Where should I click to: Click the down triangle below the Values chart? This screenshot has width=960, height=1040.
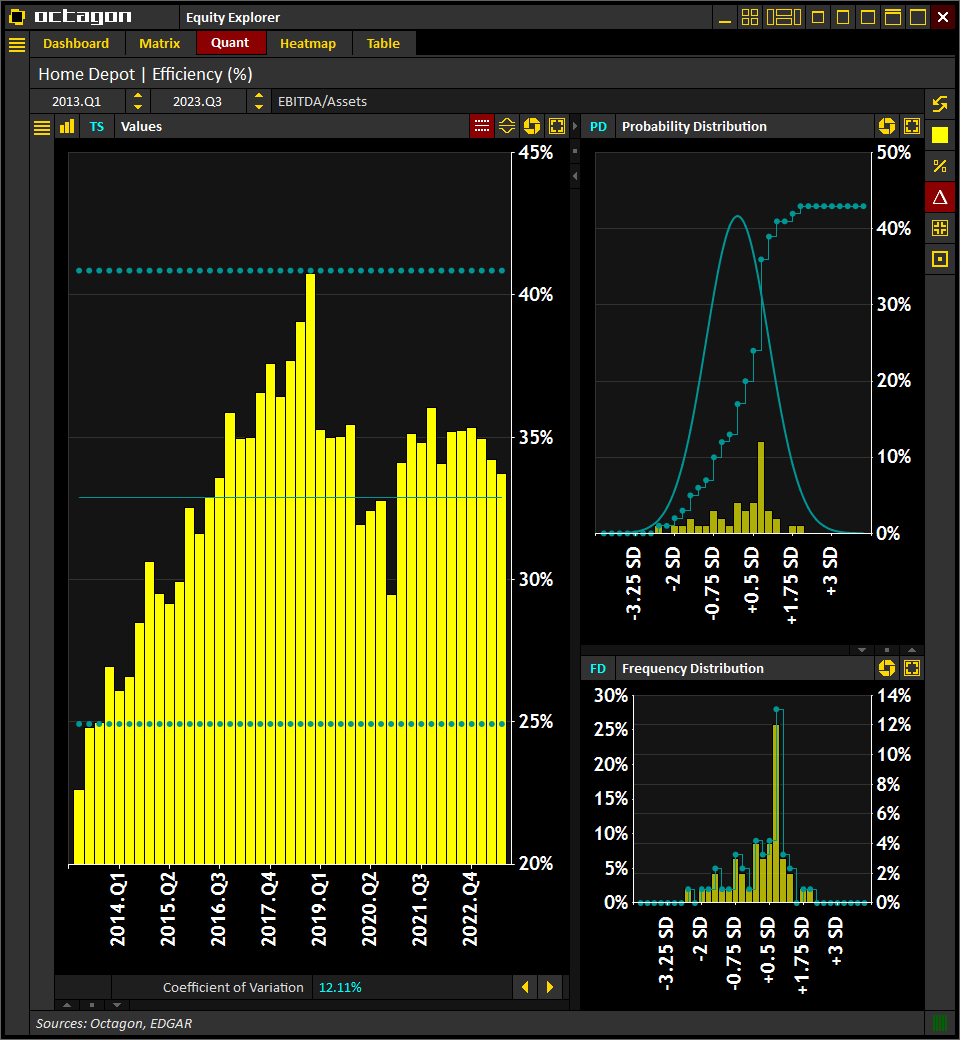tap(117, 1004)
